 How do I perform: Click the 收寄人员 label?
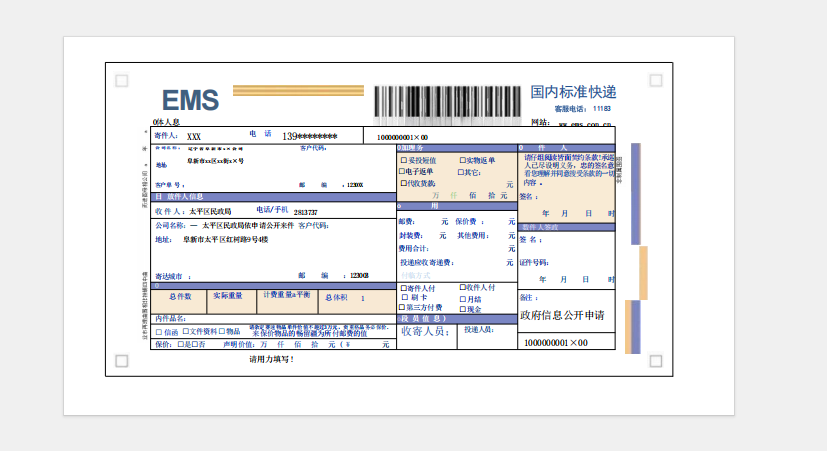pyautogui.click(x=425, y=332)
